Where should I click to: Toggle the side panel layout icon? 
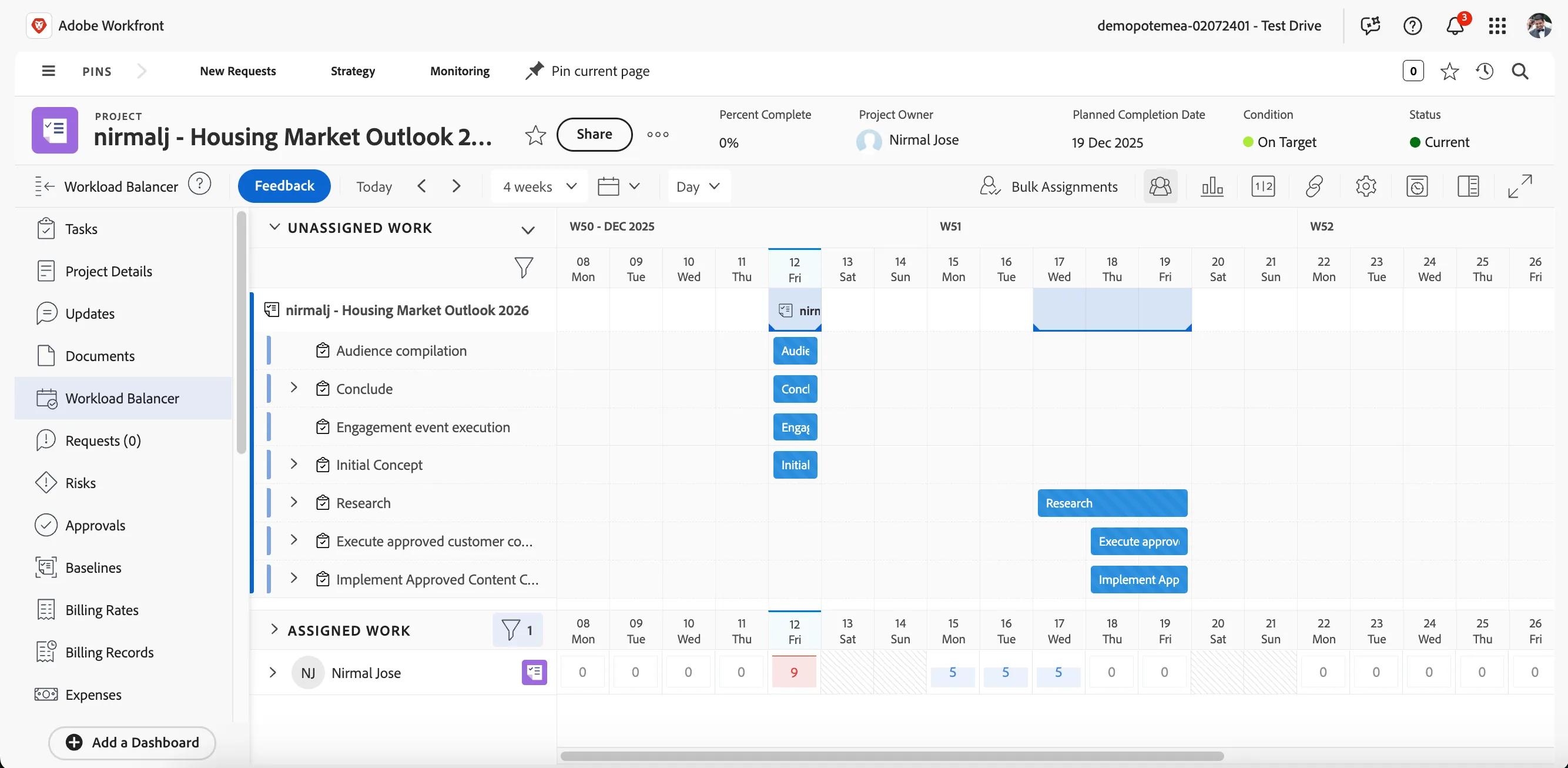click(x=1468, y=186)
